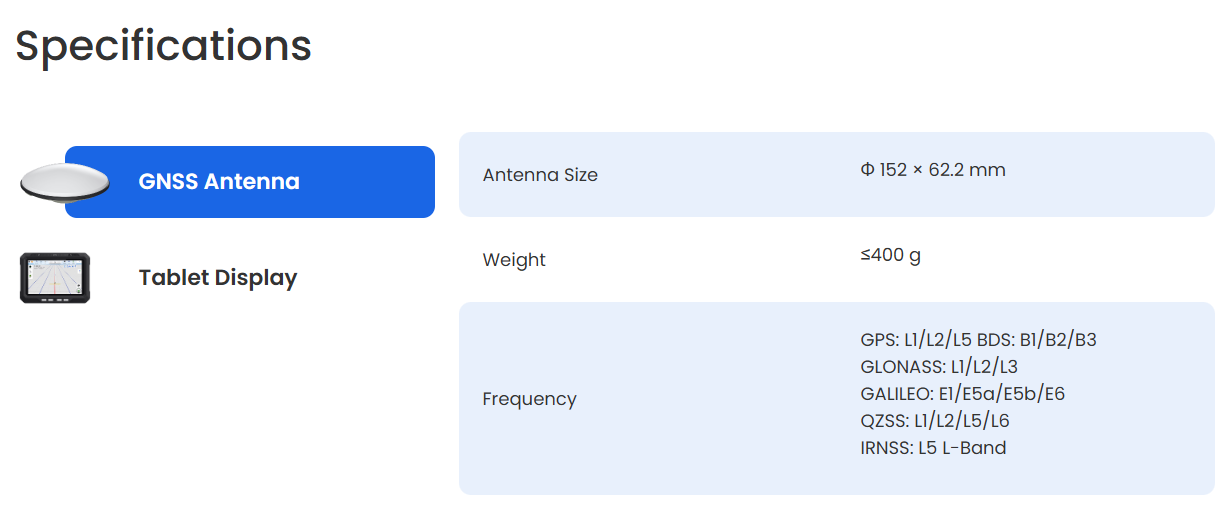Click the Weight row label
Image resolution: width=1228 pixels, height=509 pixels.
514,260
